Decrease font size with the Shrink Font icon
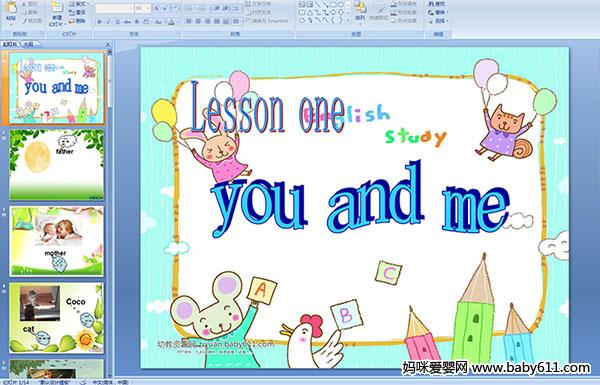This screenshot has width=600, height=385. point(165,8)
